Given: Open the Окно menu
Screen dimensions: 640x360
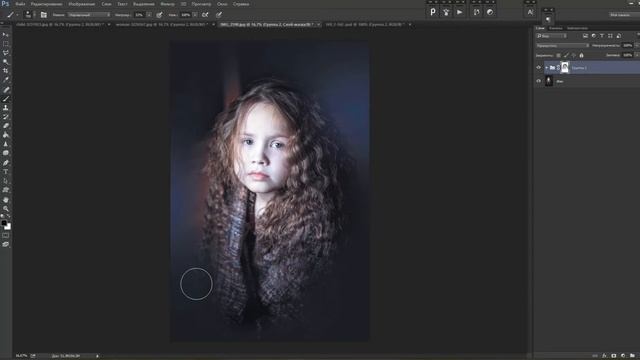Looking at the screenshot, I should 222,4.
